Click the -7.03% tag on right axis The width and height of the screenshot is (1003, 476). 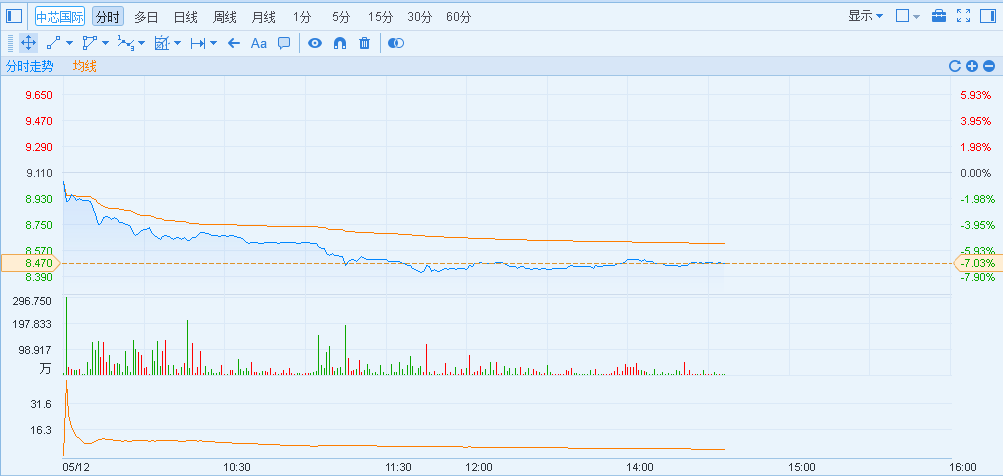pos(978,263)
